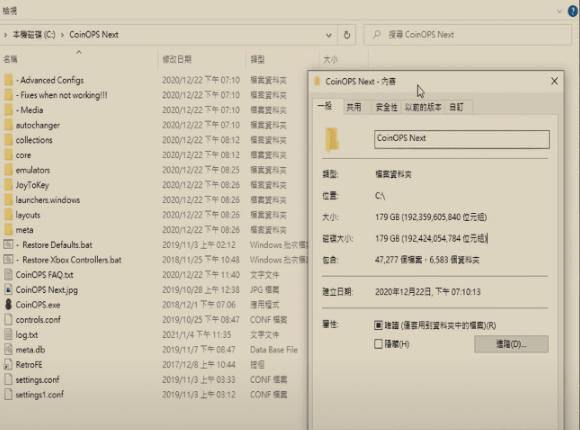Sort by the 修改日期 column header
Image resolution: width=580 pixels, height=430 pixels.
(x=177, y=59)
